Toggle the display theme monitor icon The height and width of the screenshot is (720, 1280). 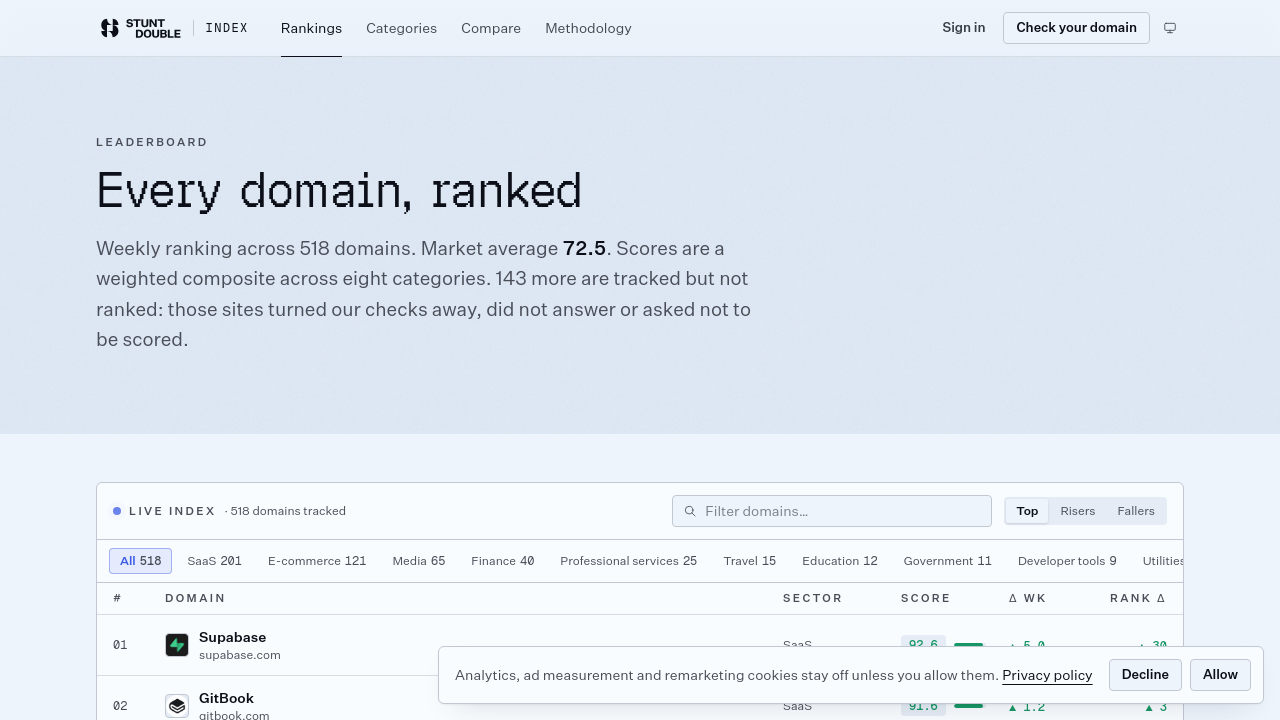tap(1170, 28)
